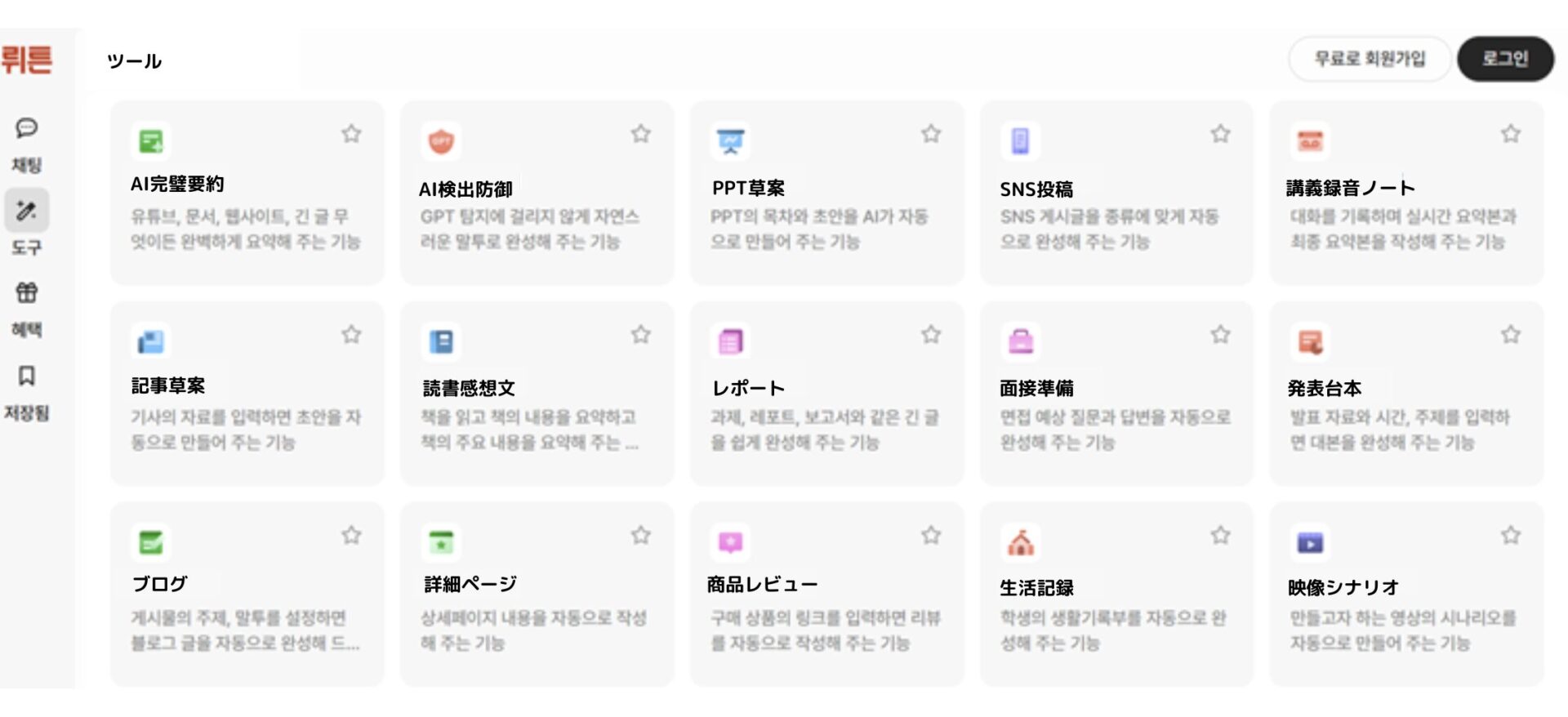Screen dimensions: 1568x717
Task: Click the 生活記録 school building icon
Action: click(x=1020, y=542)
